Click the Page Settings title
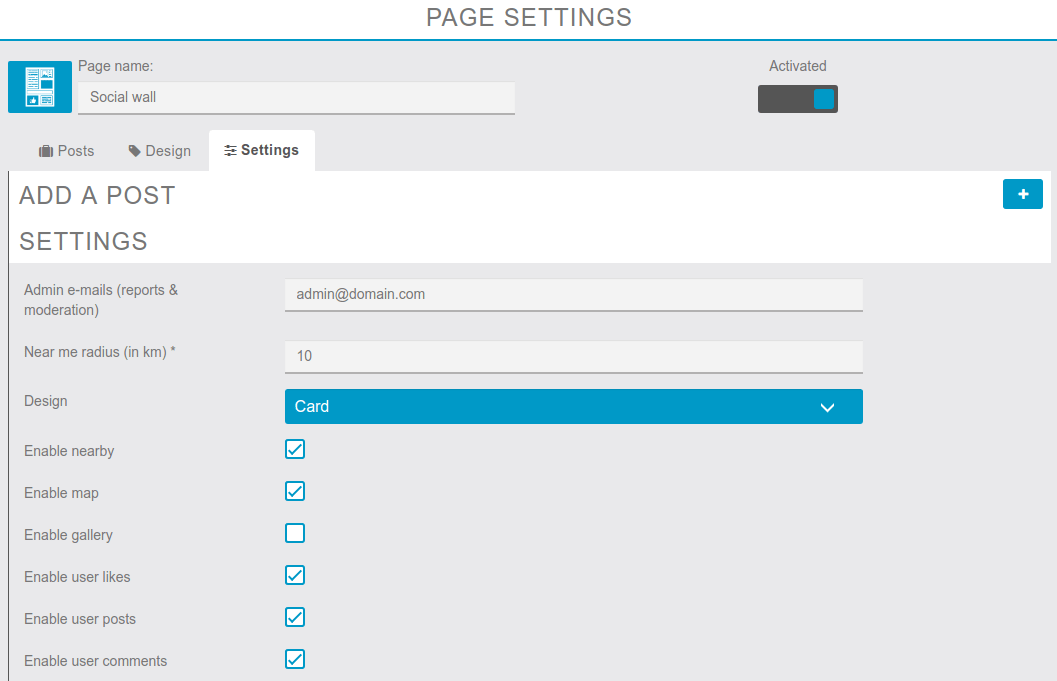The height and width of the screenshot is (681, 1057). coord(529,18)
